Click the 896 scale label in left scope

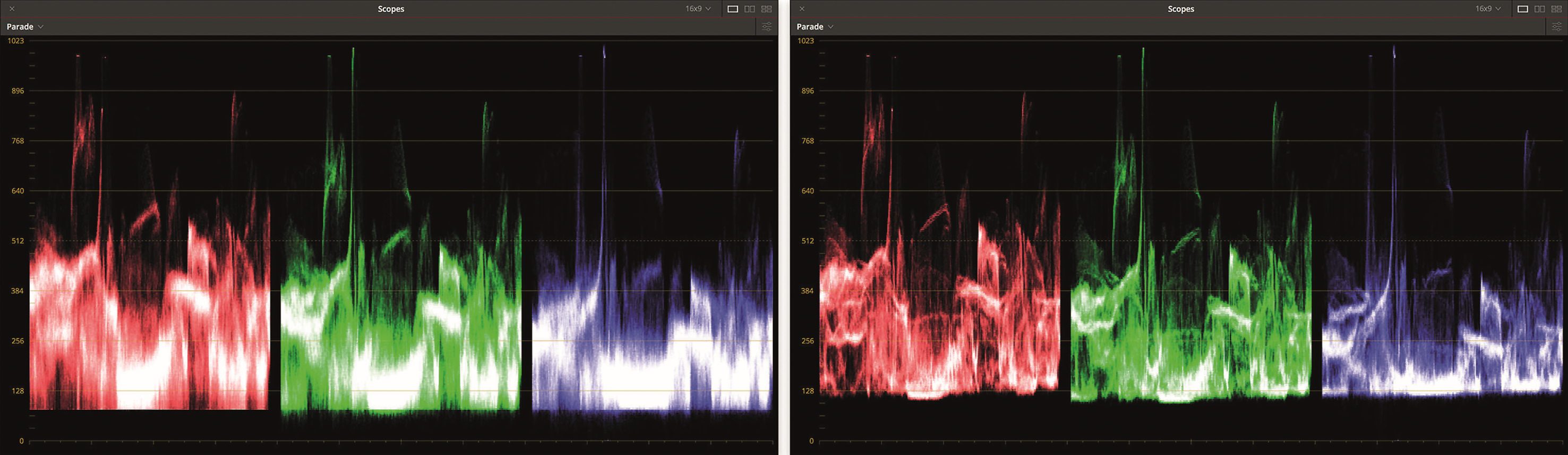pyautogui.click(x=18, y=91)
